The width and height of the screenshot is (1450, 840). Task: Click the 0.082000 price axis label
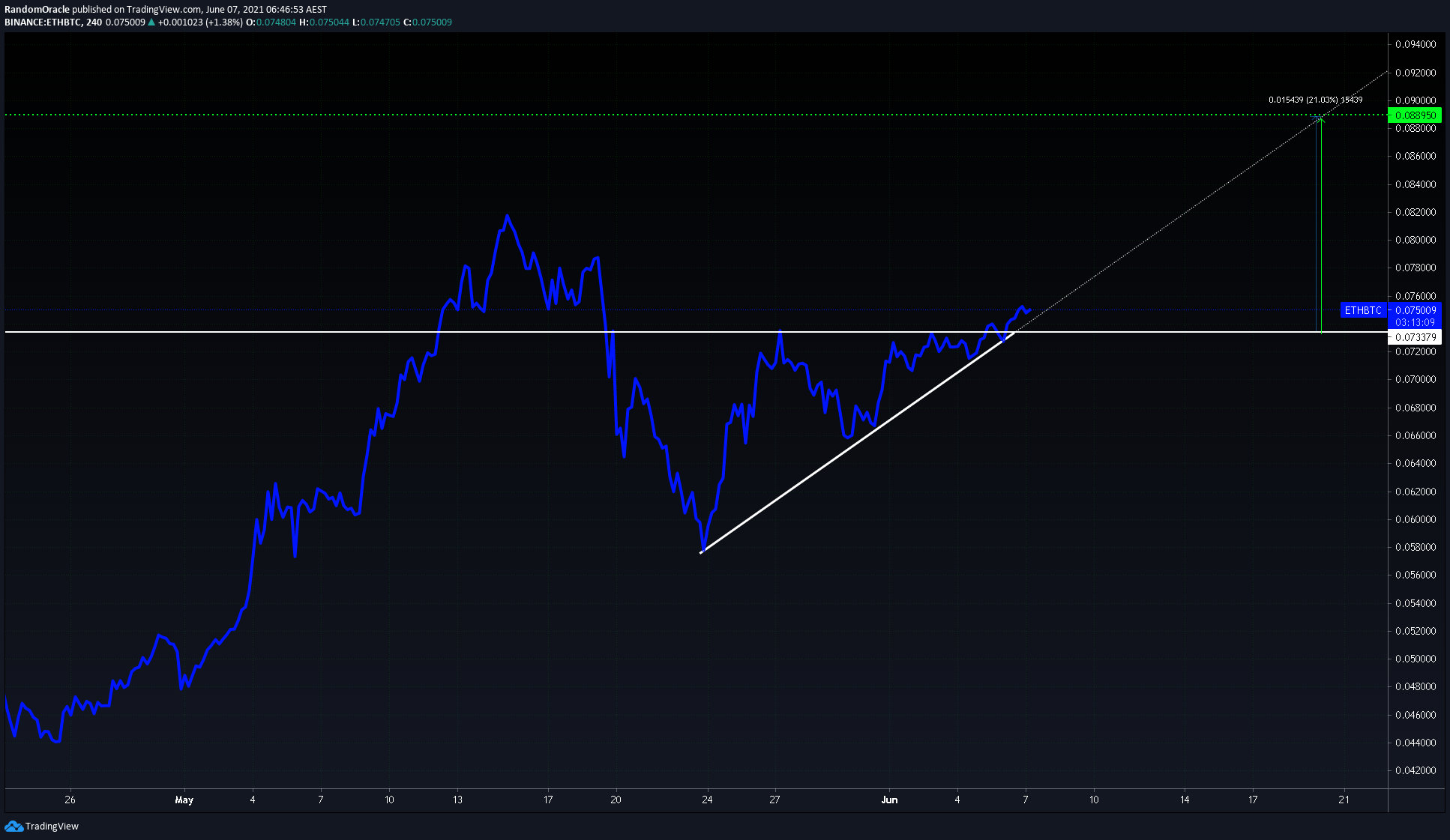coord(1416,212)
